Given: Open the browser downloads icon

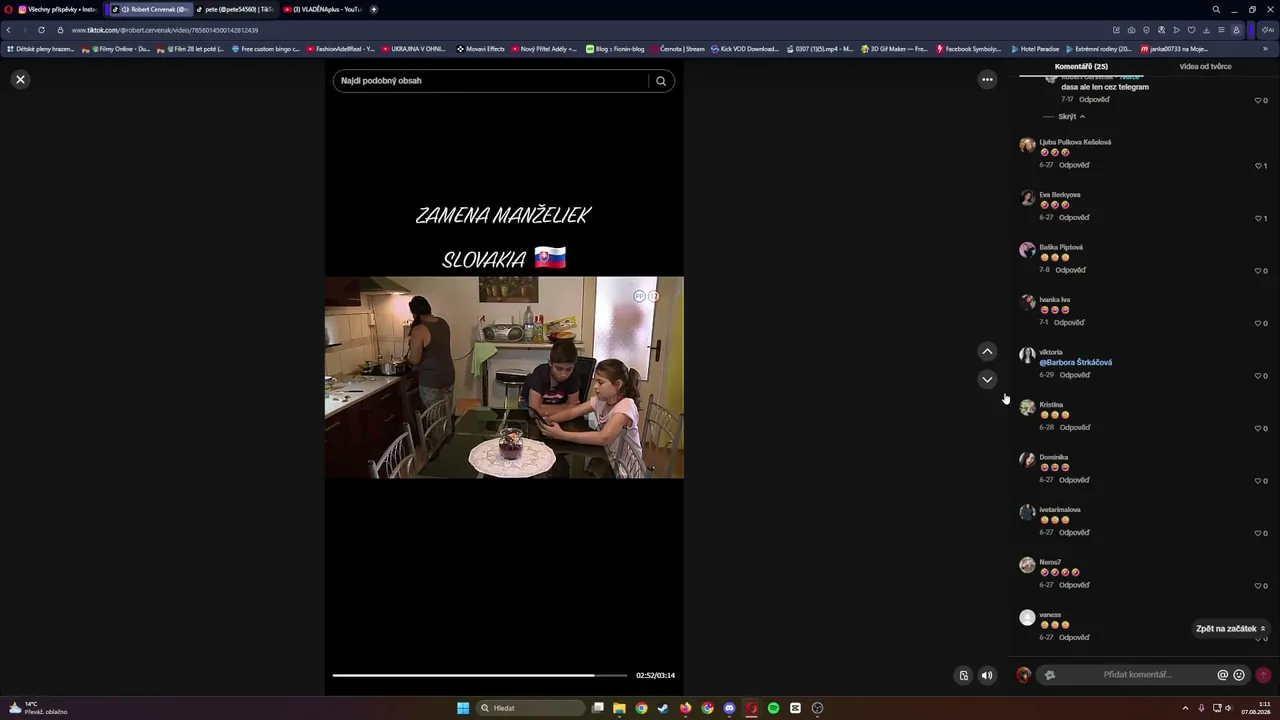Looking at the screenshot, I should tap(1206, 30).
